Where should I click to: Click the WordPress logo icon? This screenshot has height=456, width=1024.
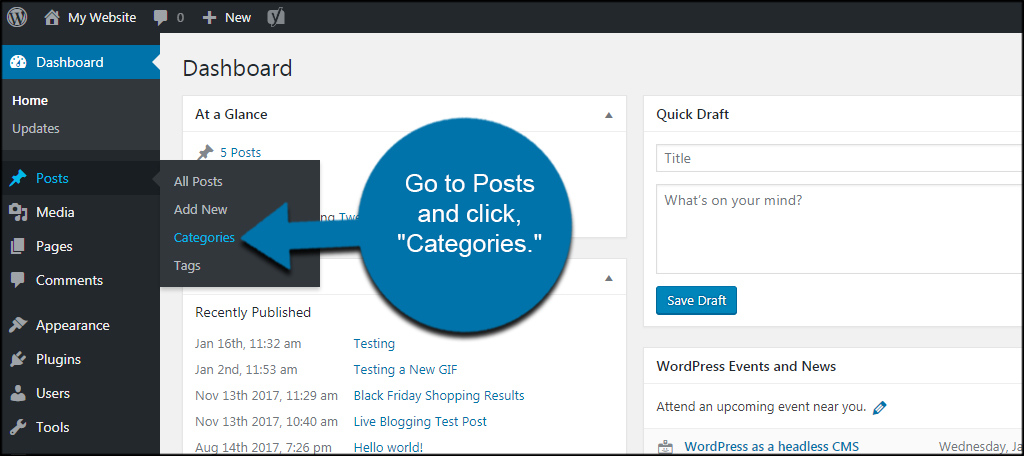17,18
